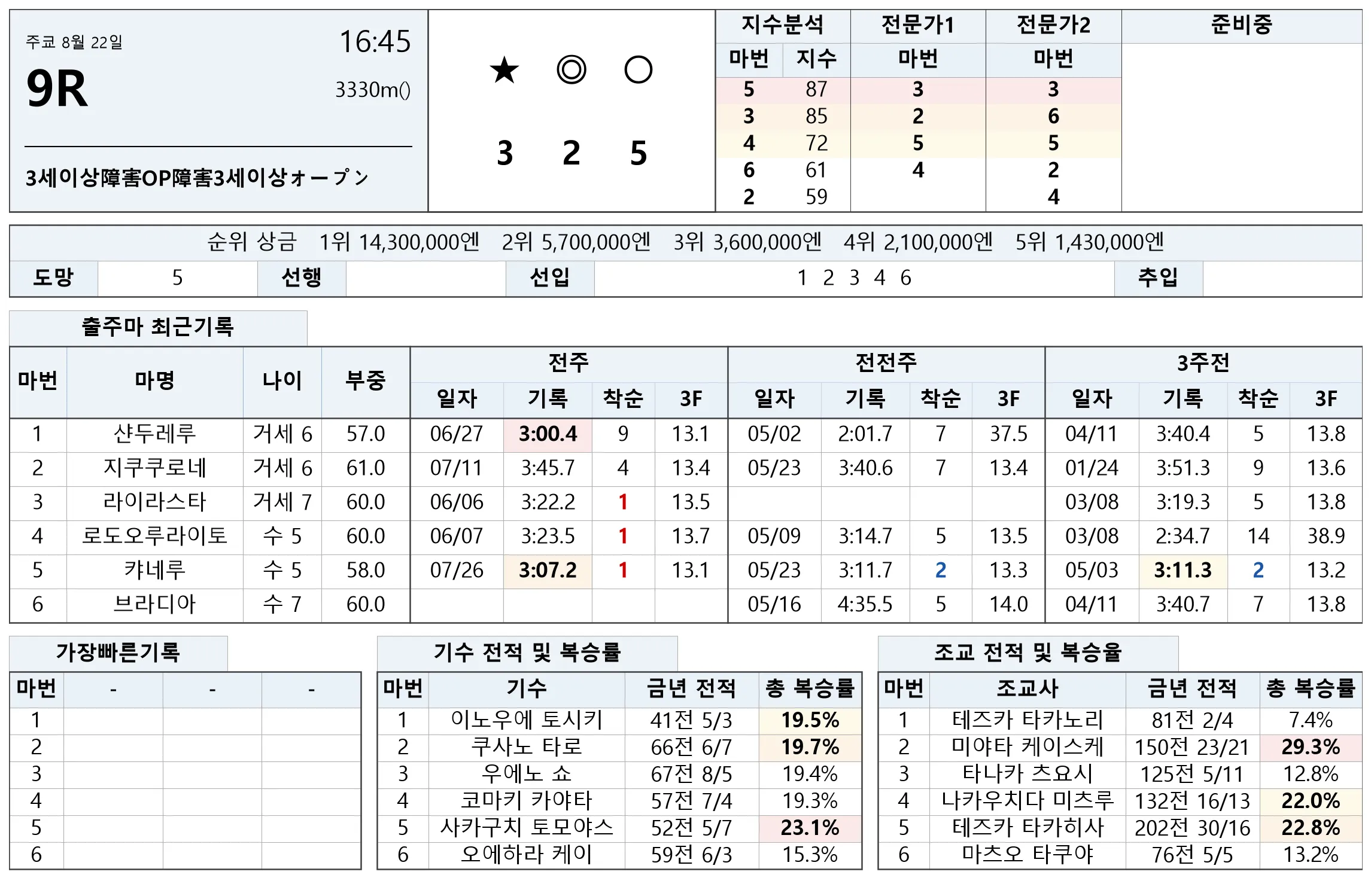This screenshot has height=896, width=1371.
Task: Select the highlighted record 3:00.4
Action: click(548, 434)
